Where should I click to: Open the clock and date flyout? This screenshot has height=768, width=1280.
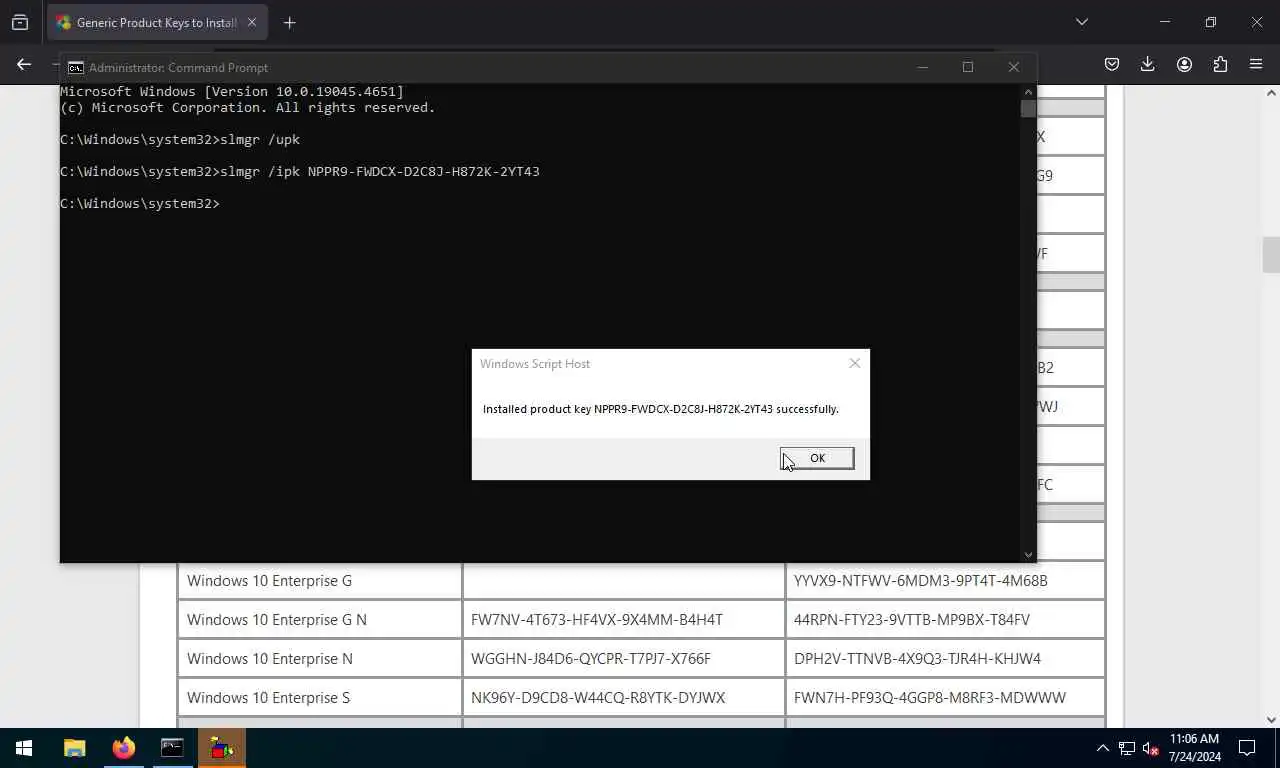pyautogui.click(x=1195, y=748)
